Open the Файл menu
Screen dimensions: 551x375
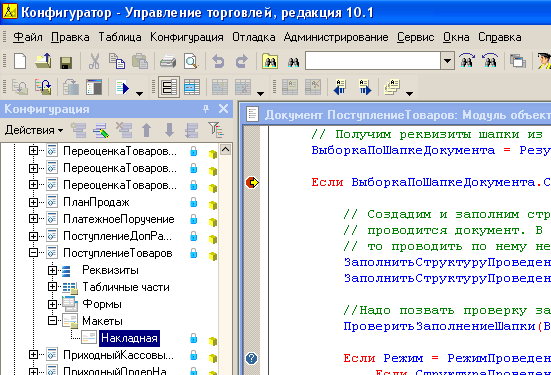coord(28,37)
